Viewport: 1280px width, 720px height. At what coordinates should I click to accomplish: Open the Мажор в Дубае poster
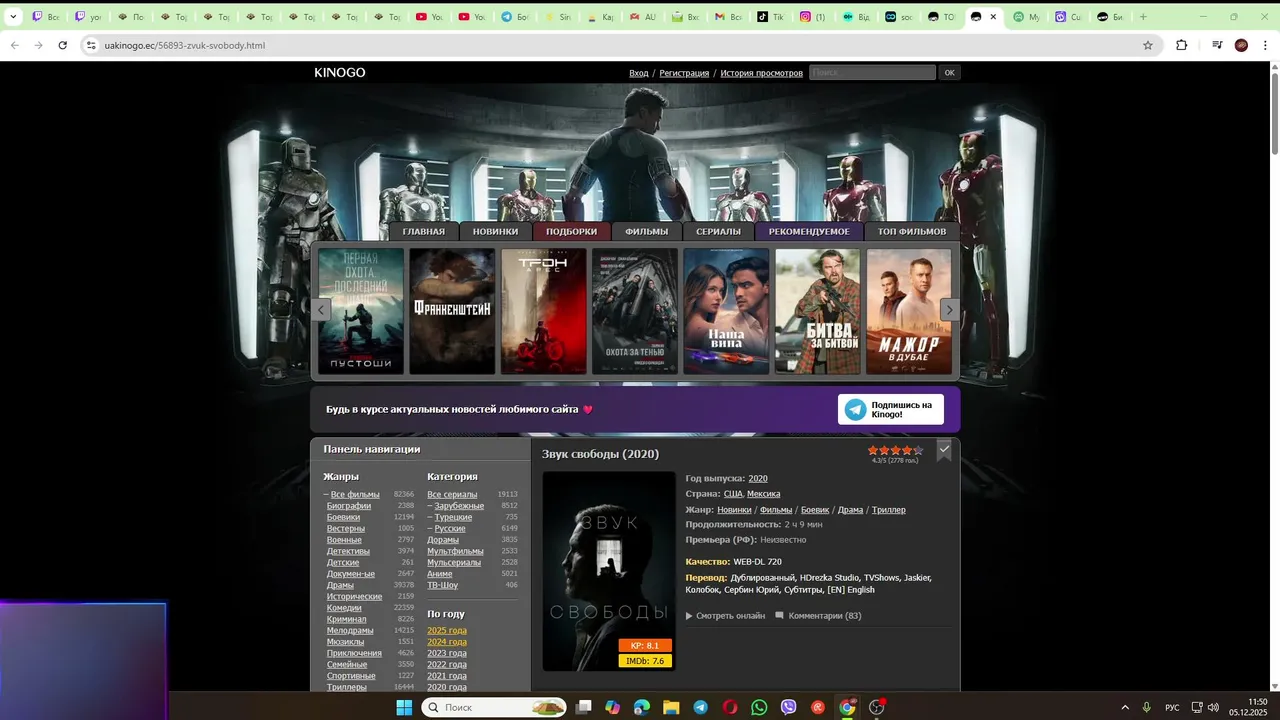tap(909, 311)
